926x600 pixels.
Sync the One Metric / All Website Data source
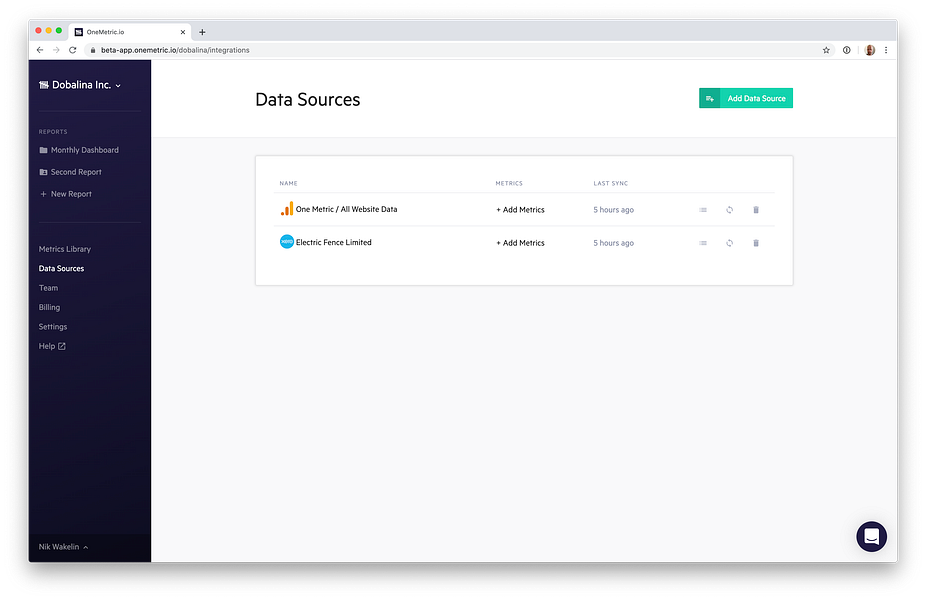point(729,210)
